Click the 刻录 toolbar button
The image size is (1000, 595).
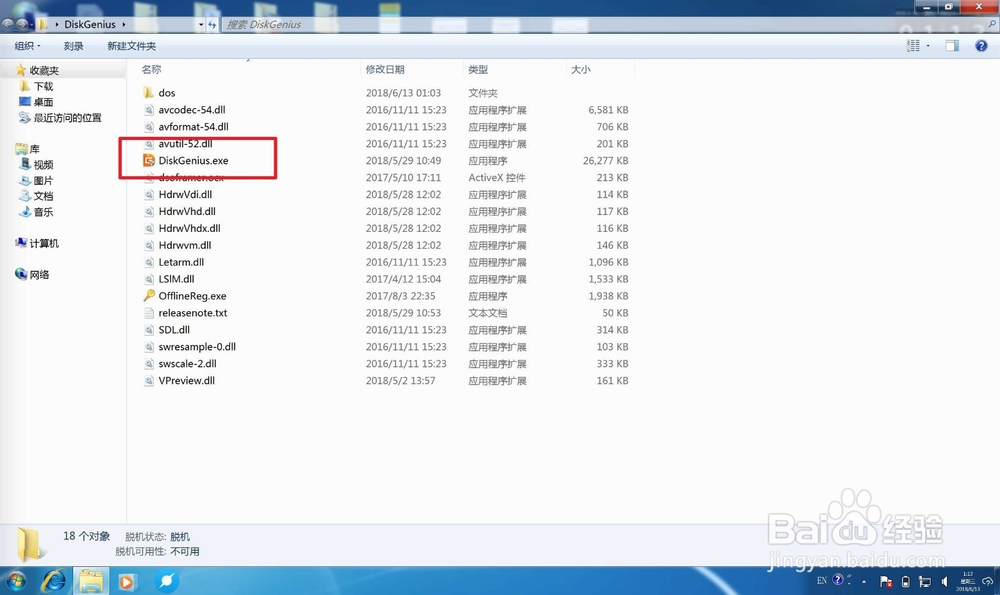point(73,46)
